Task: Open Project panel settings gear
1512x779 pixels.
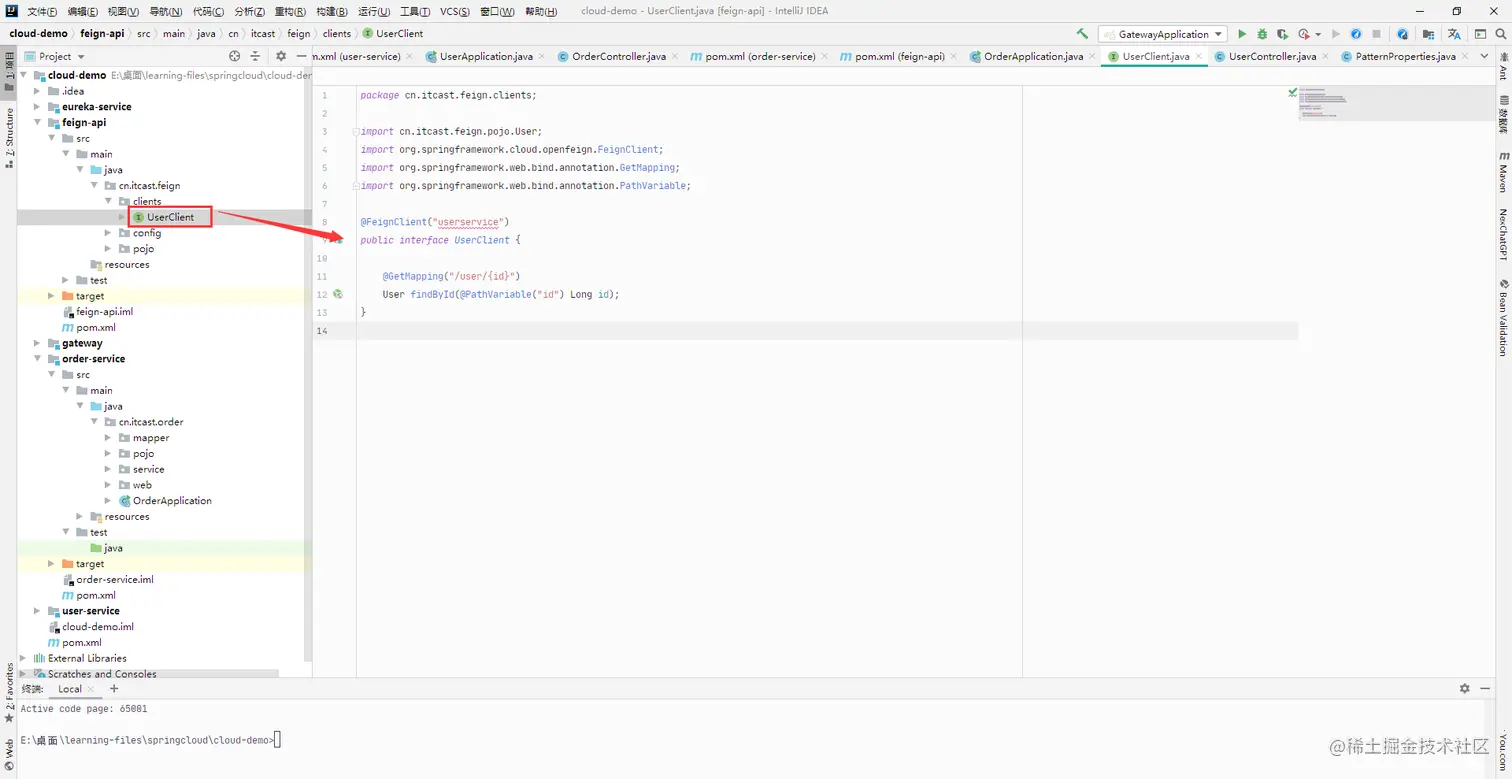Action: (281, 57)
